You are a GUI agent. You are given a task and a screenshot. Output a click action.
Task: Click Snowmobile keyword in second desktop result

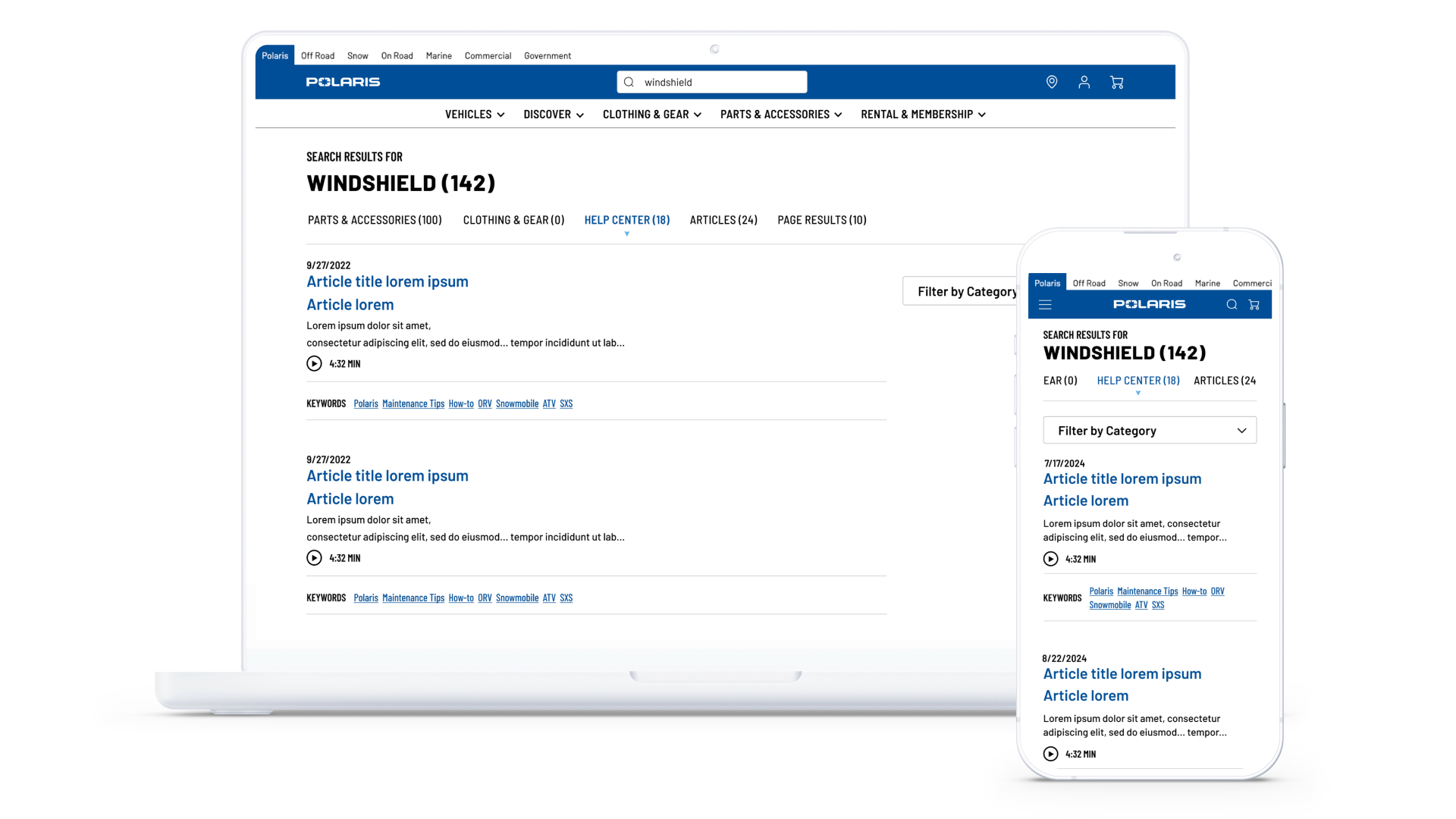tap(516, 598)
